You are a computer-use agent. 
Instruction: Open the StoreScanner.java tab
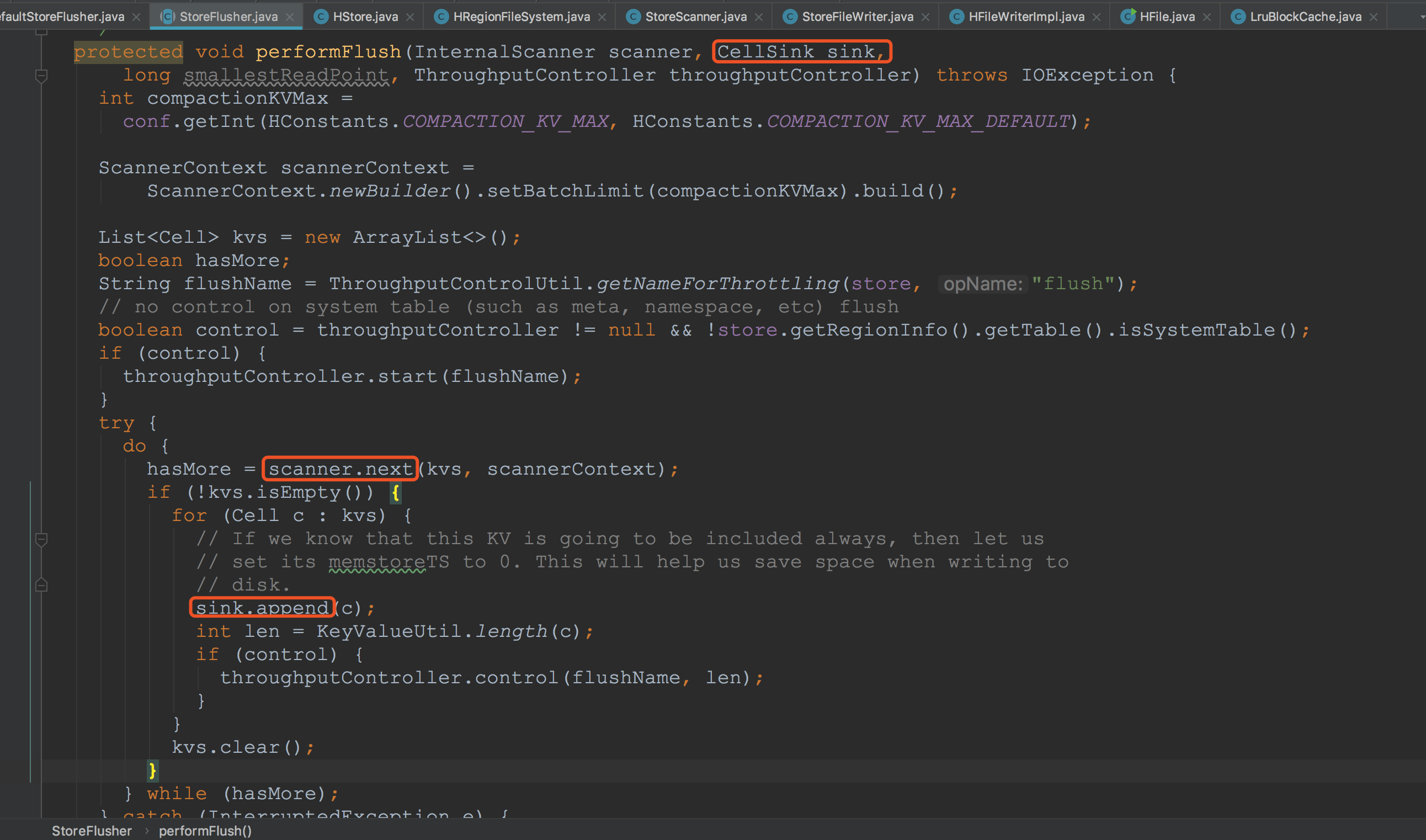point(695,17)
